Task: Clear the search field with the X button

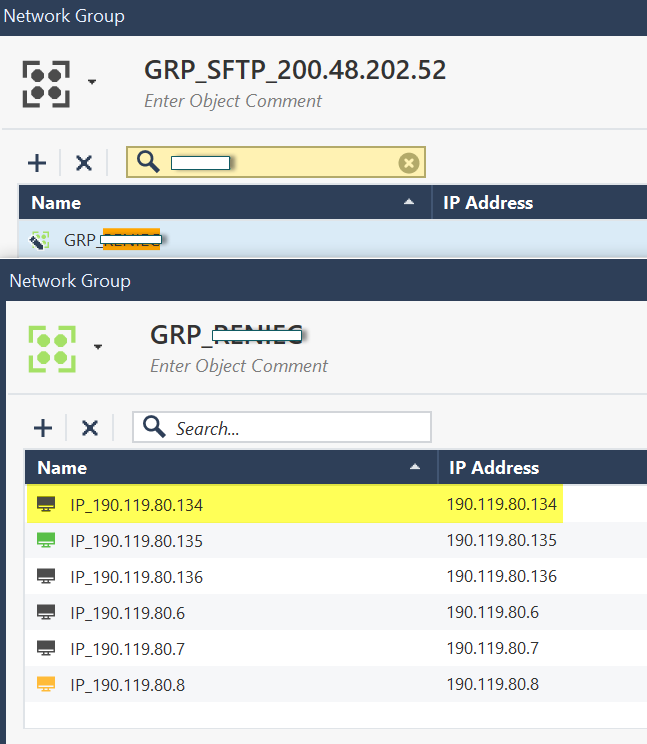Action: point(408,163)
